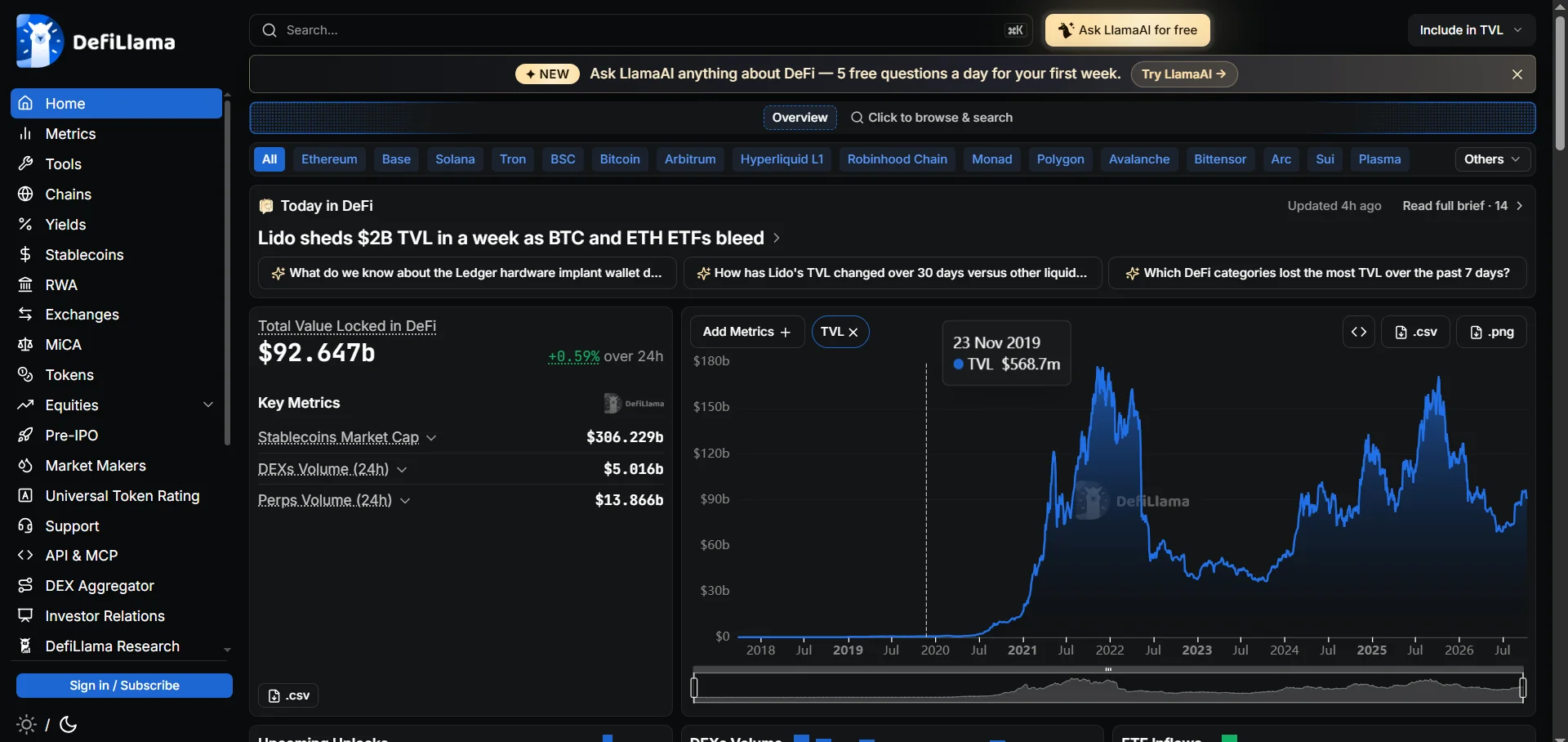Dismiss the LlamaAI announcement banner
This screenshot has width=1568, height=742.
tap(1517, 74)
